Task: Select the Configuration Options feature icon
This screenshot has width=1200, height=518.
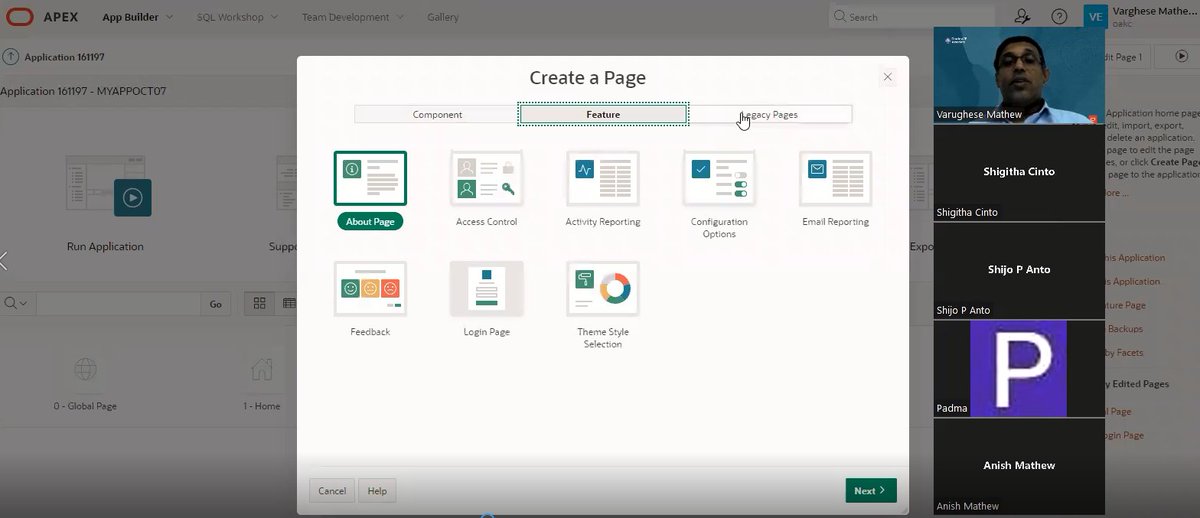Action: pyautogui.click(x=719, y=179)
